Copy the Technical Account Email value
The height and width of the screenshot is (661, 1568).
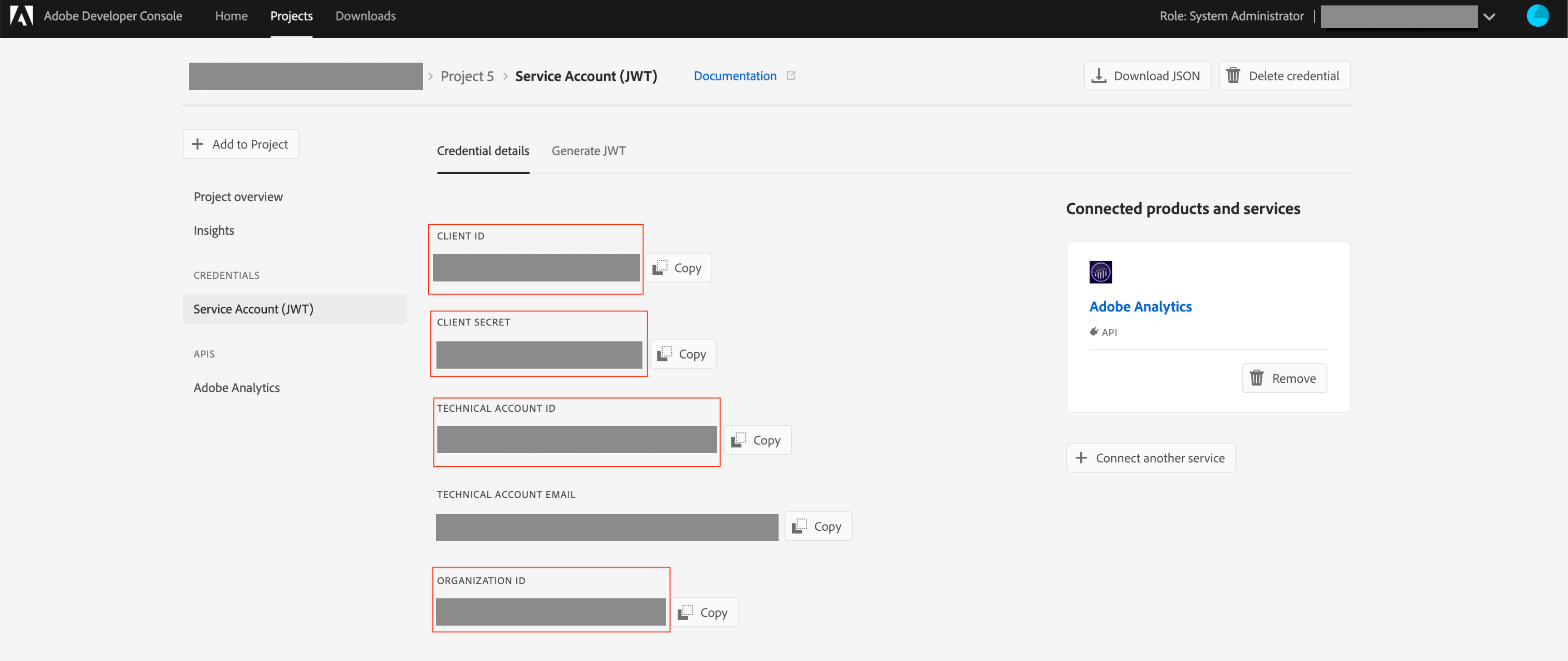coord(818,526)
